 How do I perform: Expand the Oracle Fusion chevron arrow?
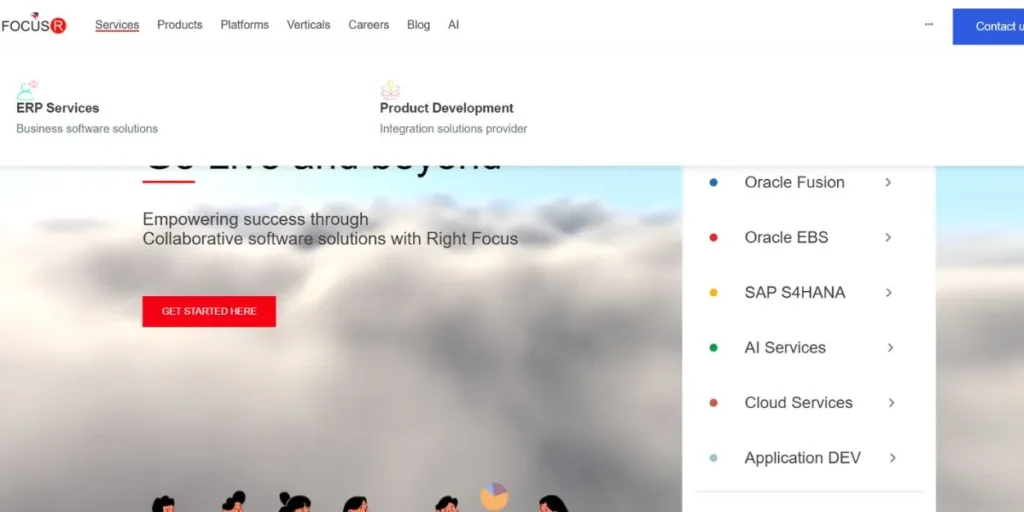pos(888,183)
